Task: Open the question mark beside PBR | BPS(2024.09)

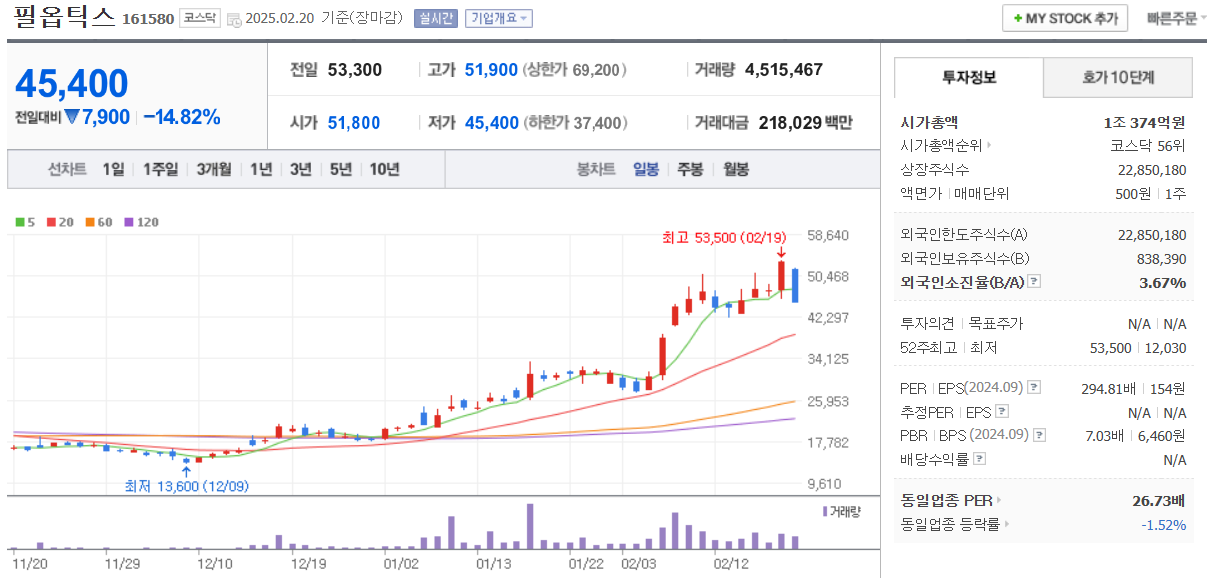Action: pos(1038,434)
